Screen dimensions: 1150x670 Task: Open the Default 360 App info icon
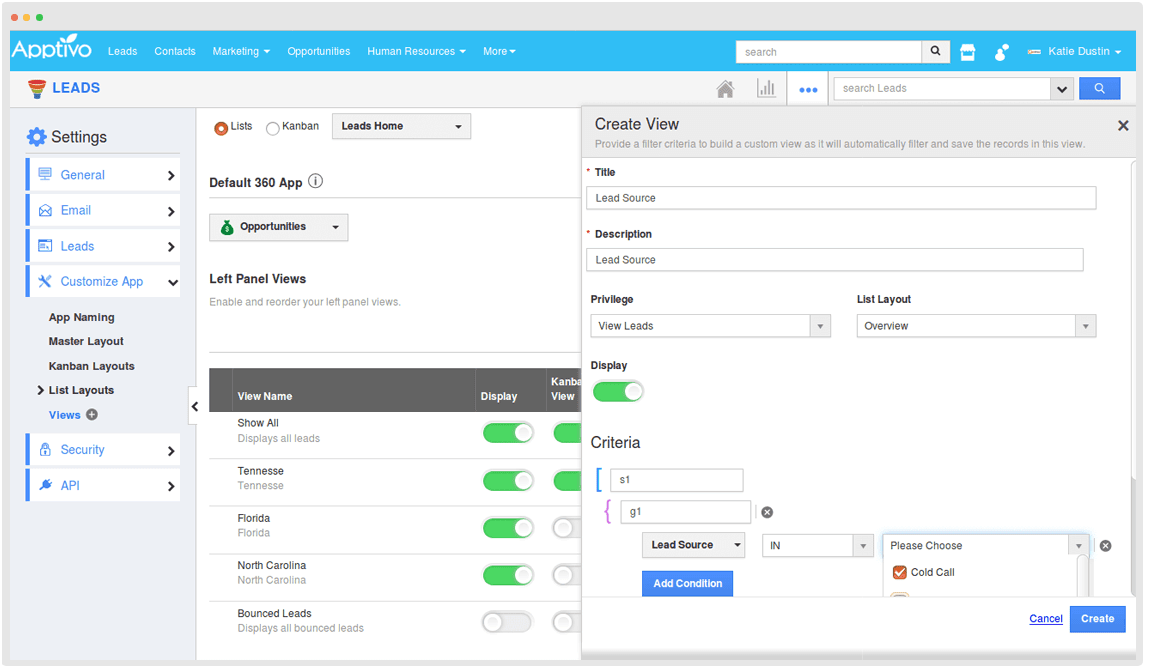click(x=315, y=181)
